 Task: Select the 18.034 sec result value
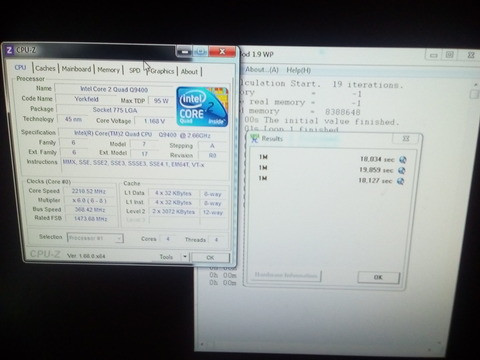pos(377,159)
